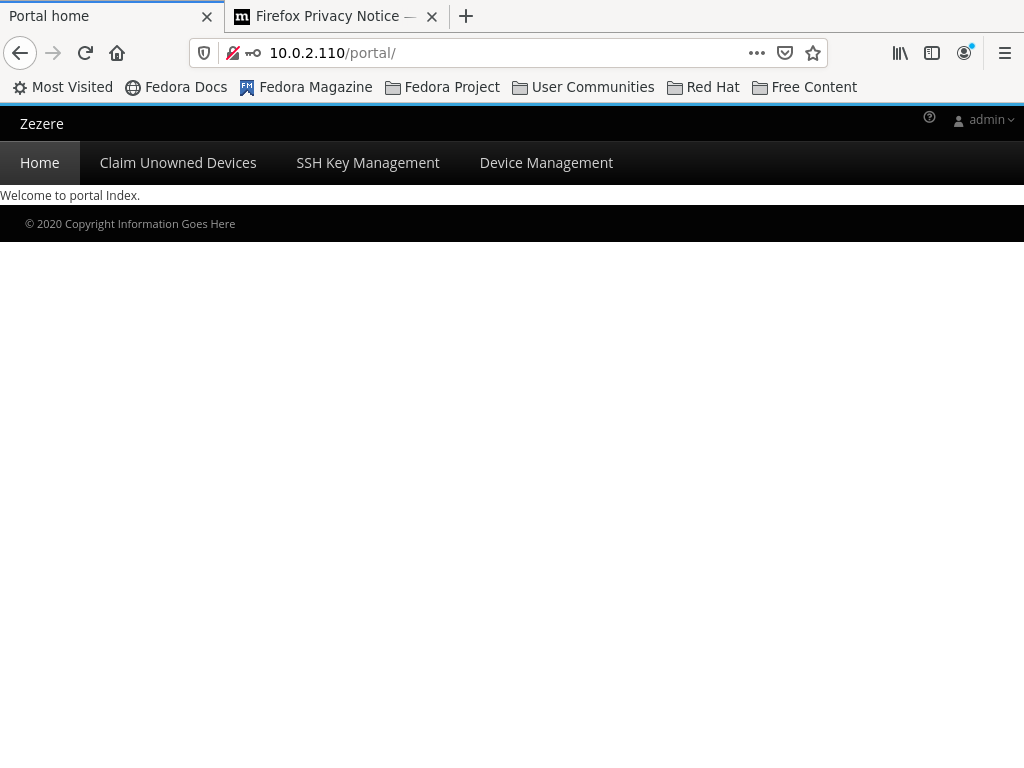
Task: Open Most Visited bookmarks
Action: pyautogui.click(x=63, y=88)
